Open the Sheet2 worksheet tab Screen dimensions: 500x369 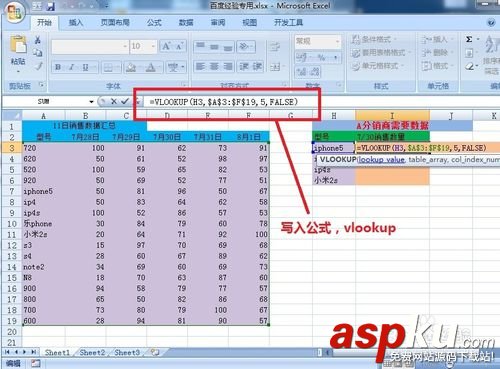(92, 352)
